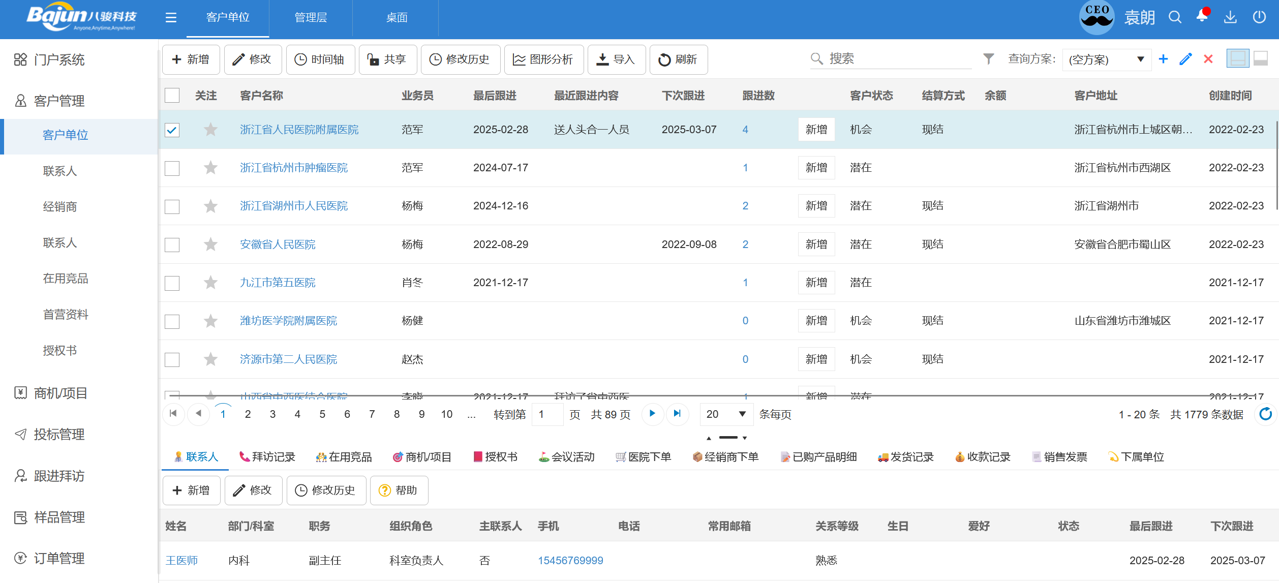Click the blue plus add query scheme icon
Screen dimensions: 1279x583
tap(1163, 59)
